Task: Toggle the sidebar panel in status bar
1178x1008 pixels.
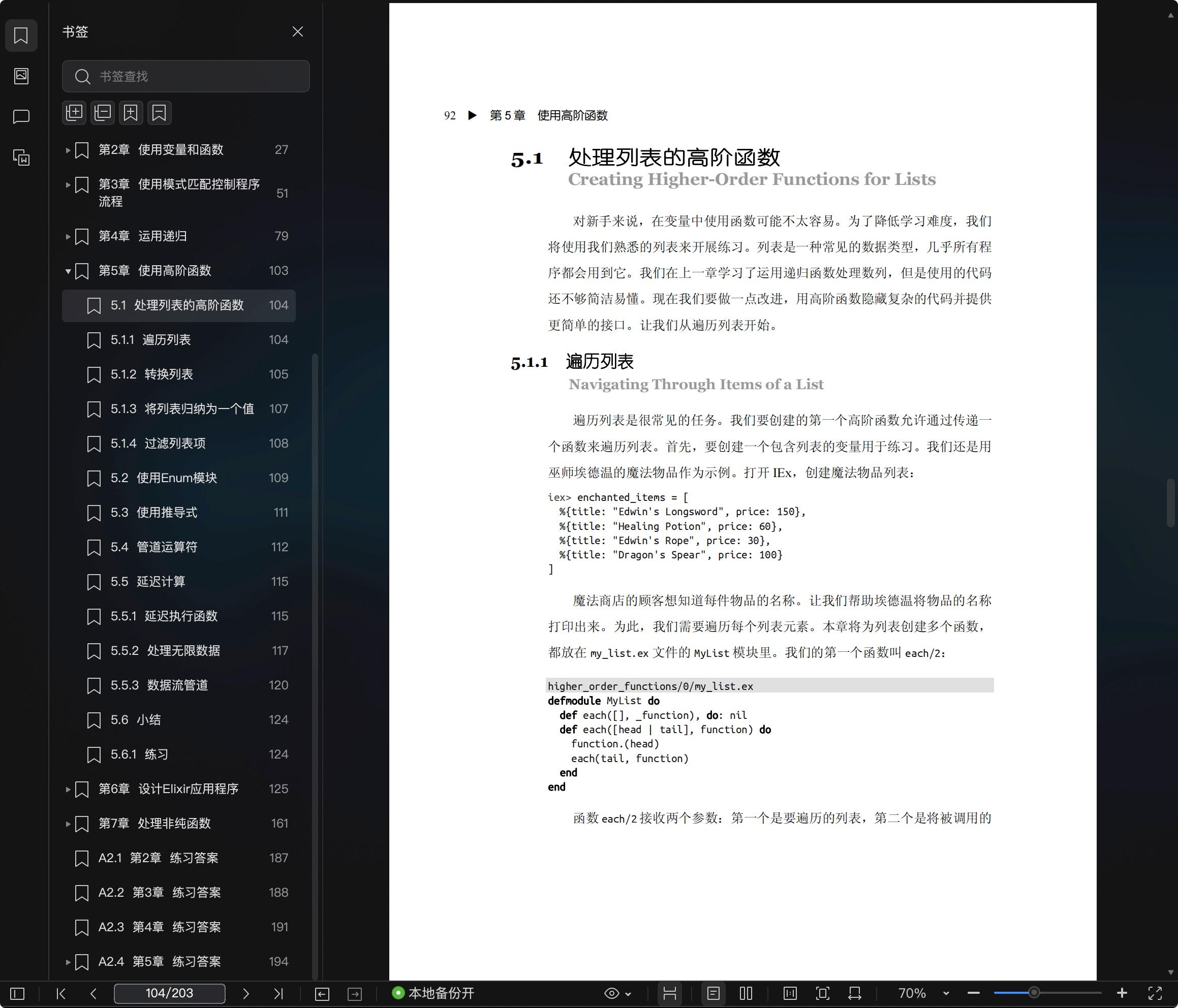Action: 18,994
